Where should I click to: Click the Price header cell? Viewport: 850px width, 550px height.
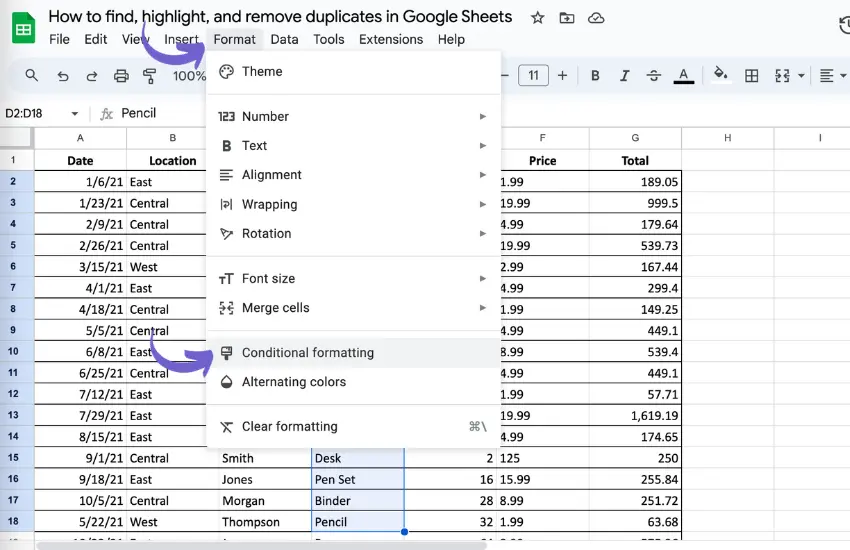[543, 161]
